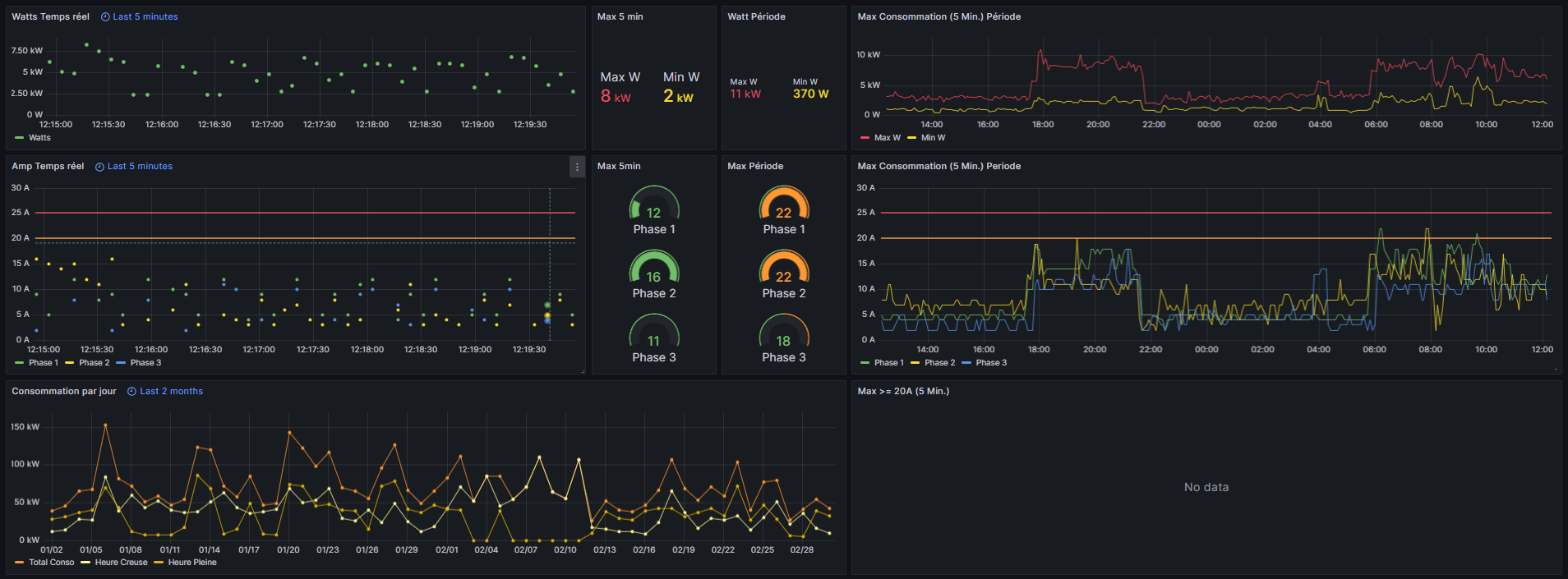Click the 2 kW Min W stat value

(679, 96)
